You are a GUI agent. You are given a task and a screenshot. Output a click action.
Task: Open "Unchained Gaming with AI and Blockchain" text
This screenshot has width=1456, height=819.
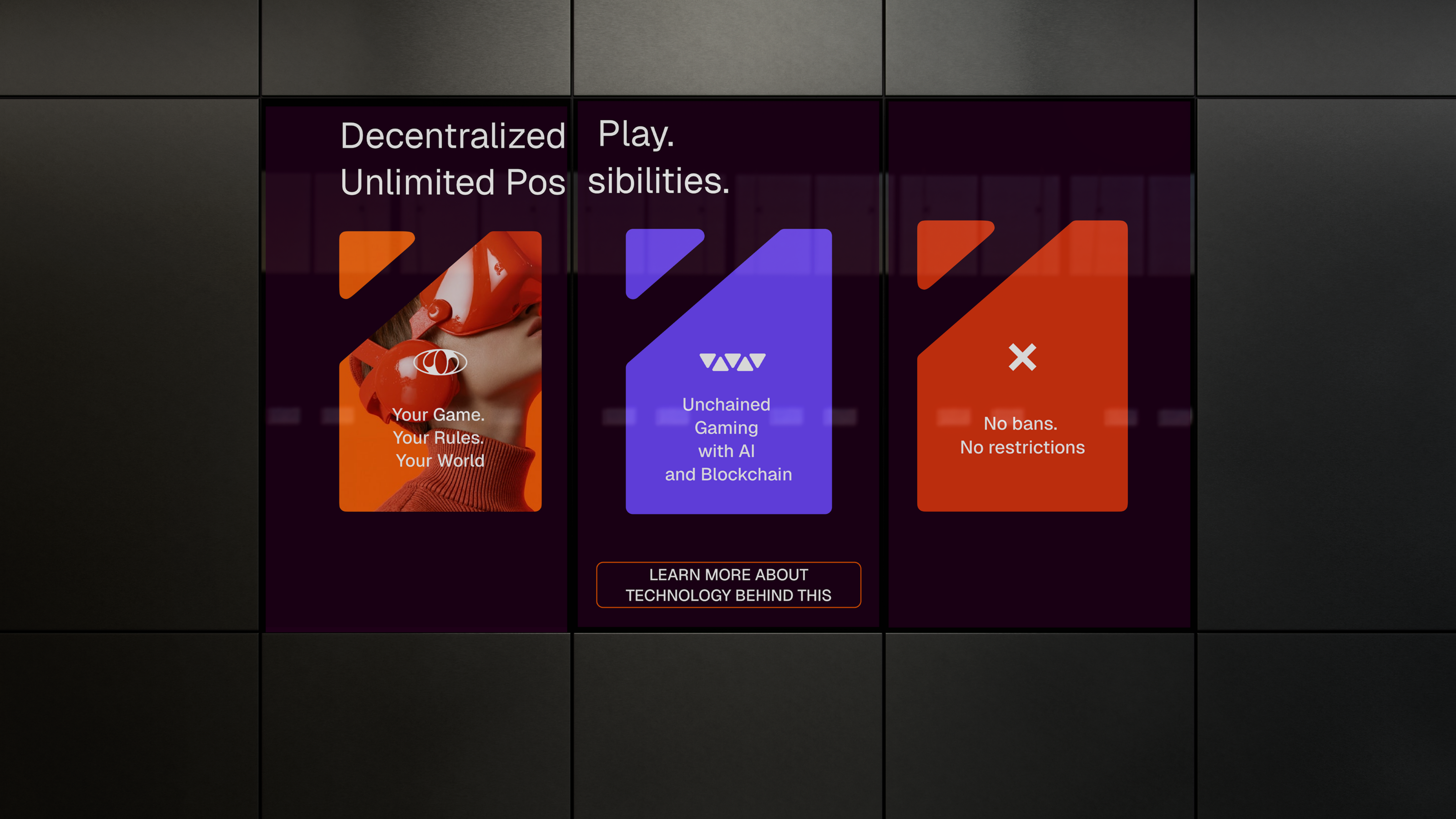pos(728,439)
